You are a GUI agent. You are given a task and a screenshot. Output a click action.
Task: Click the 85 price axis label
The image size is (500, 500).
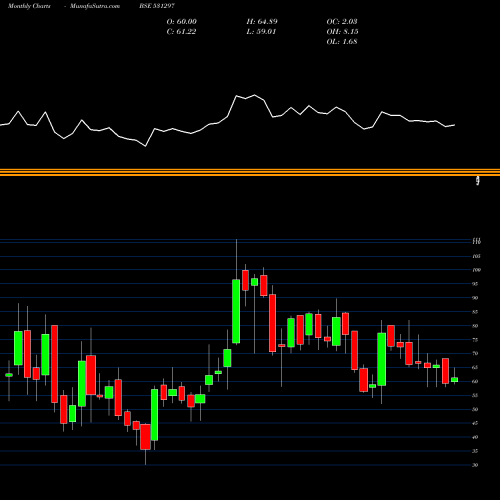click(475, 312)
